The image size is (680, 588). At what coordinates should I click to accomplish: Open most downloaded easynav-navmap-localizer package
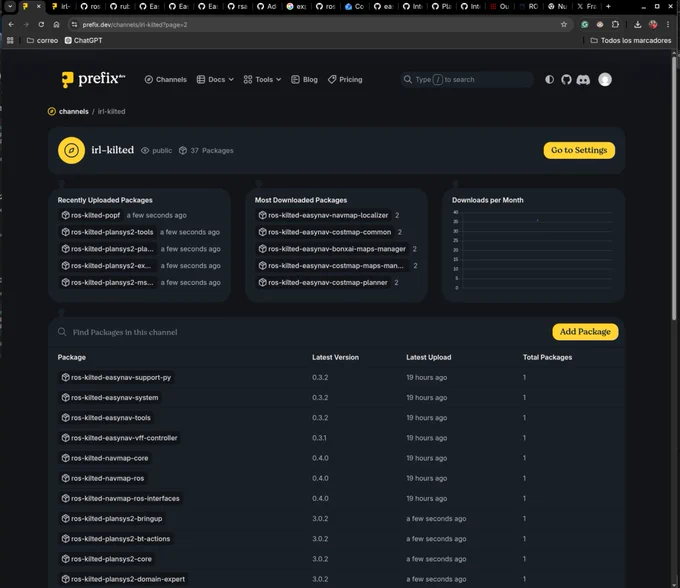point(323,215)
